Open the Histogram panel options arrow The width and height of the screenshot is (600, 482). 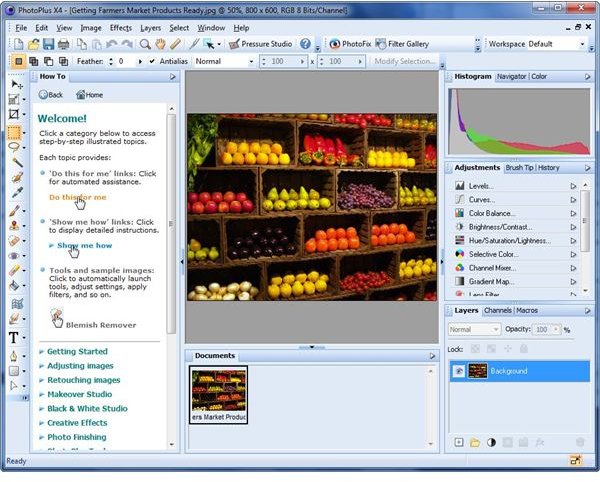tap(588, 77)
